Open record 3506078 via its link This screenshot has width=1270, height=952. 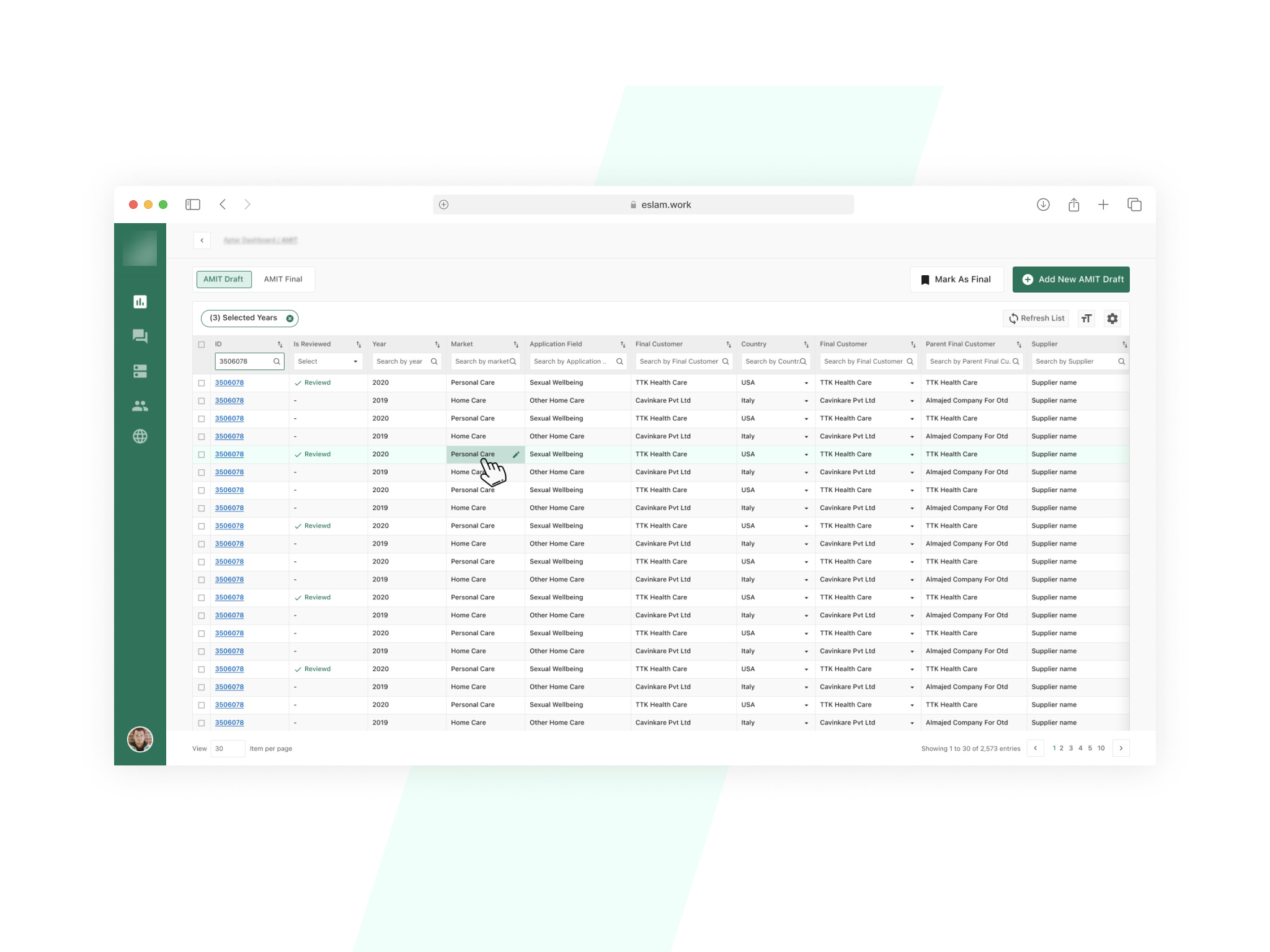pos(229,382)
